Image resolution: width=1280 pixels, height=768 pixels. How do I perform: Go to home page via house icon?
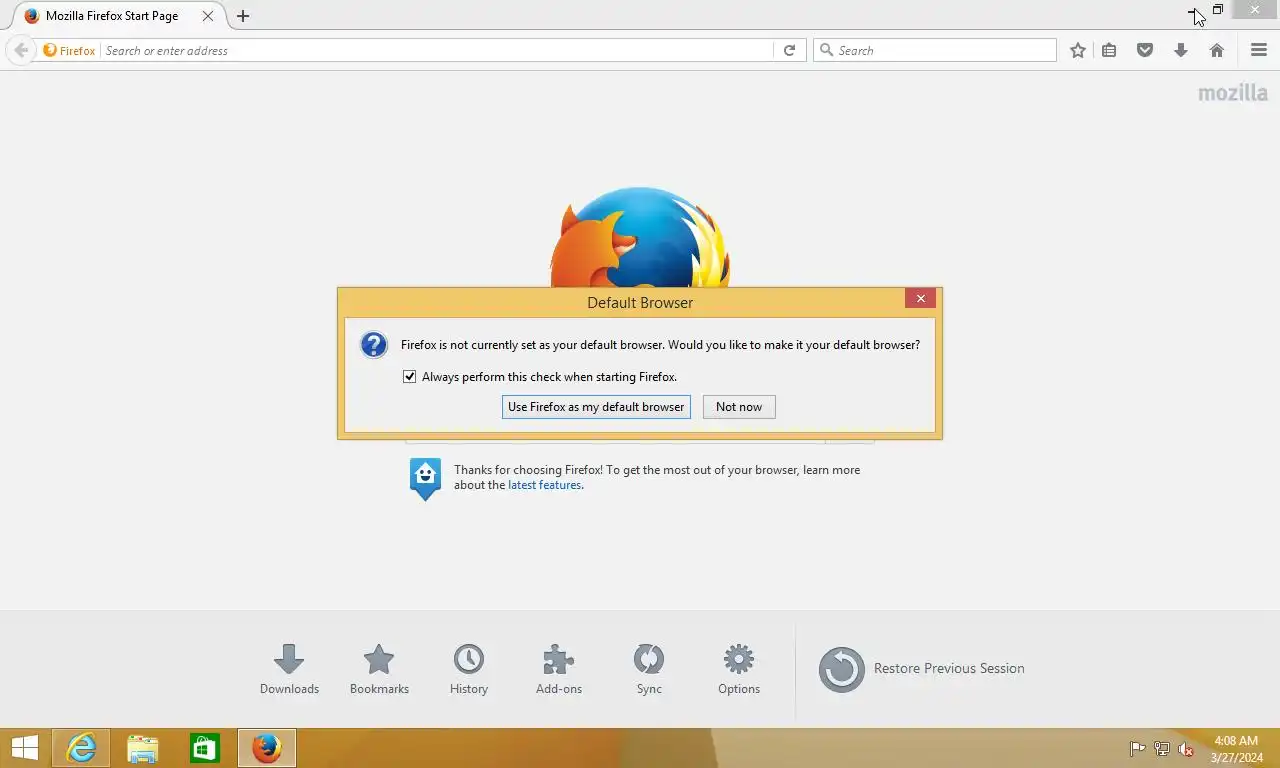(x=1217, y=50)
